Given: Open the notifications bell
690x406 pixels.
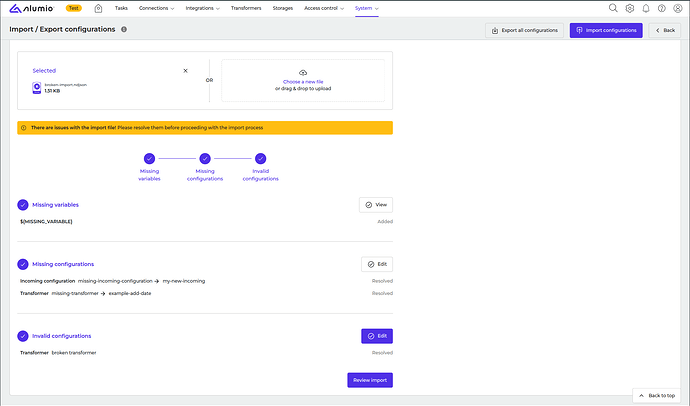Looking at the screenshot, I should coord(645,8).
